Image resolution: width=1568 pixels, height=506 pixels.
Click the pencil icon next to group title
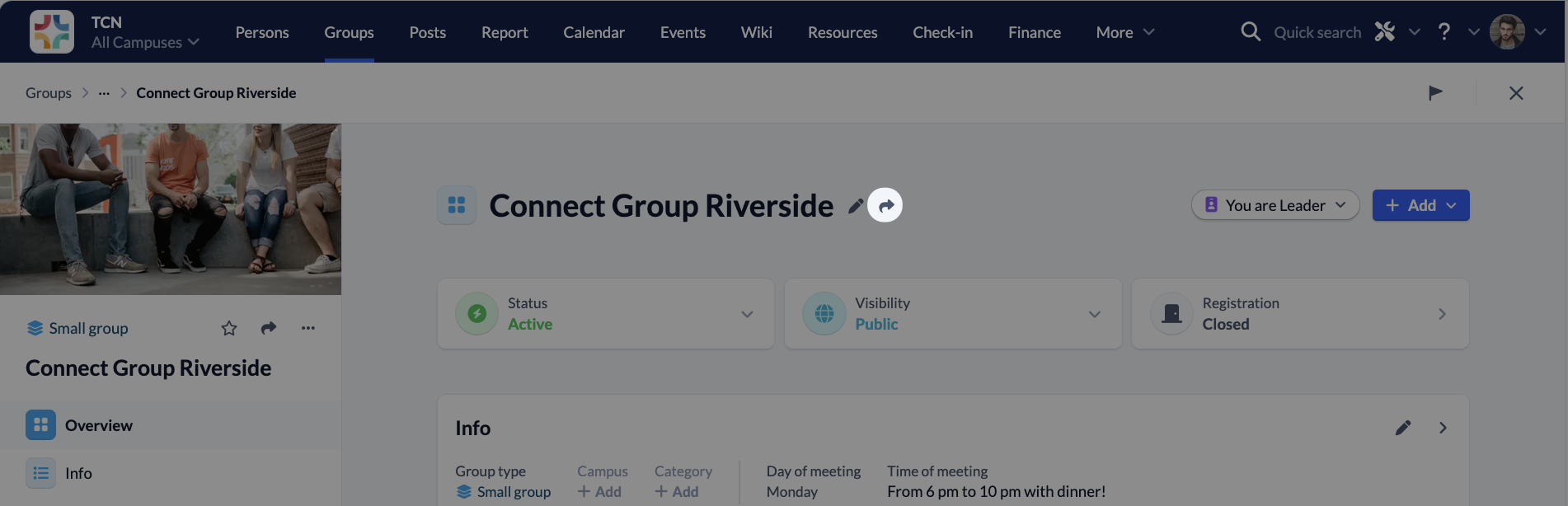tap(856, 206)
